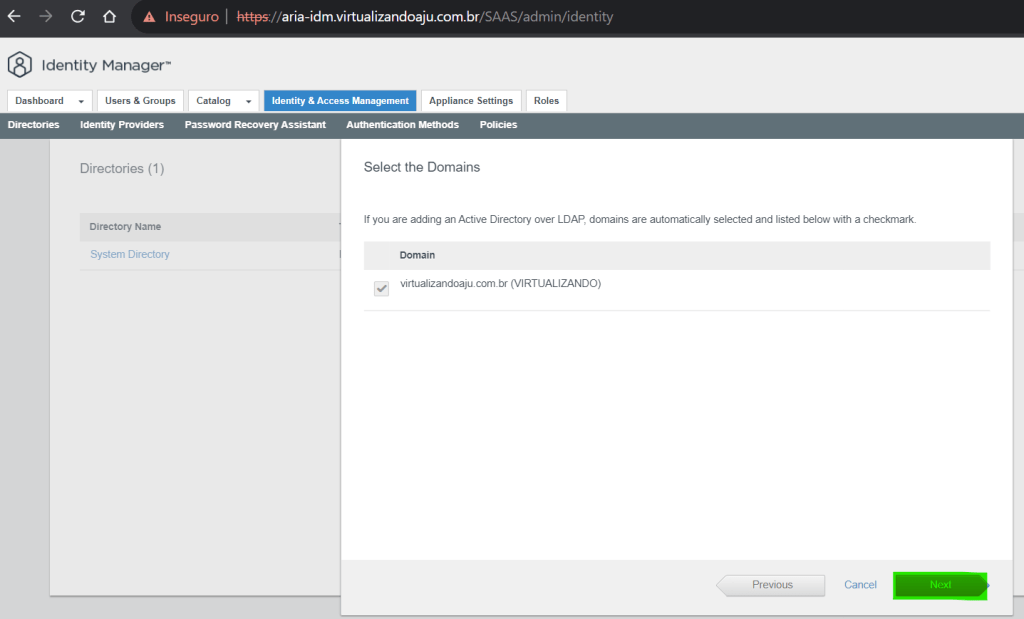The height and width of the screenshot is (619, 1024).
Task: Expand the Dashboard dropdown arrow
Action: coord(80,101)
